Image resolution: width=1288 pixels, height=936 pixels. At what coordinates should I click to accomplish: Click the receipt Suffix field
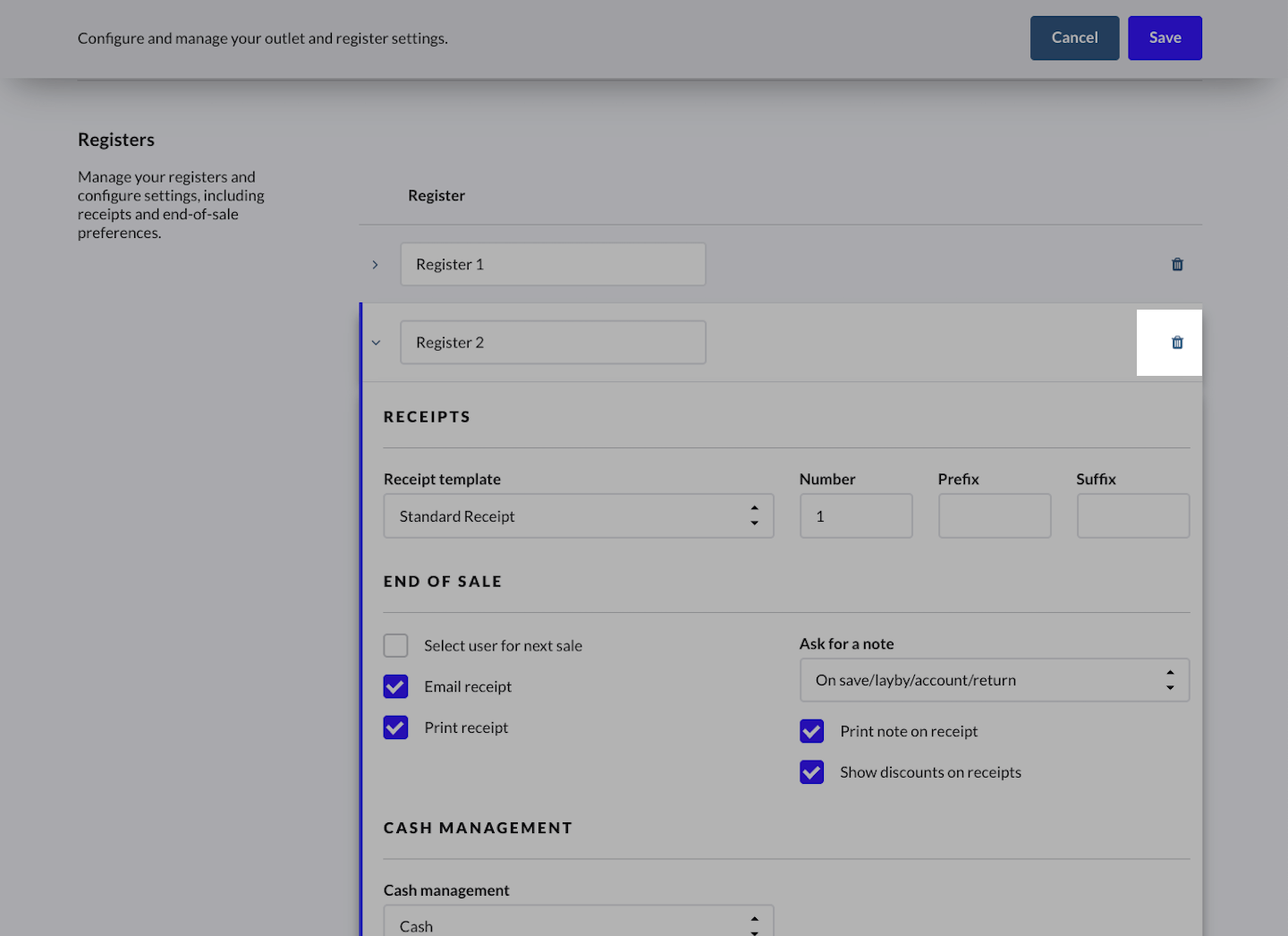coord(1132,515)
